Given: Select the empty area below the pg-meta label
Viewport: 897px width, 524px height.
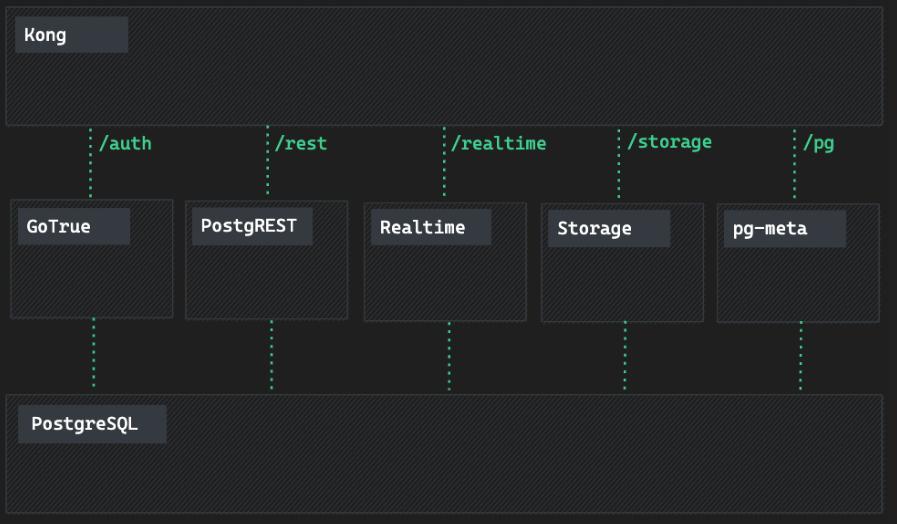Looking at the screenshot, I should pyautogui.click(x=798, y=286).
